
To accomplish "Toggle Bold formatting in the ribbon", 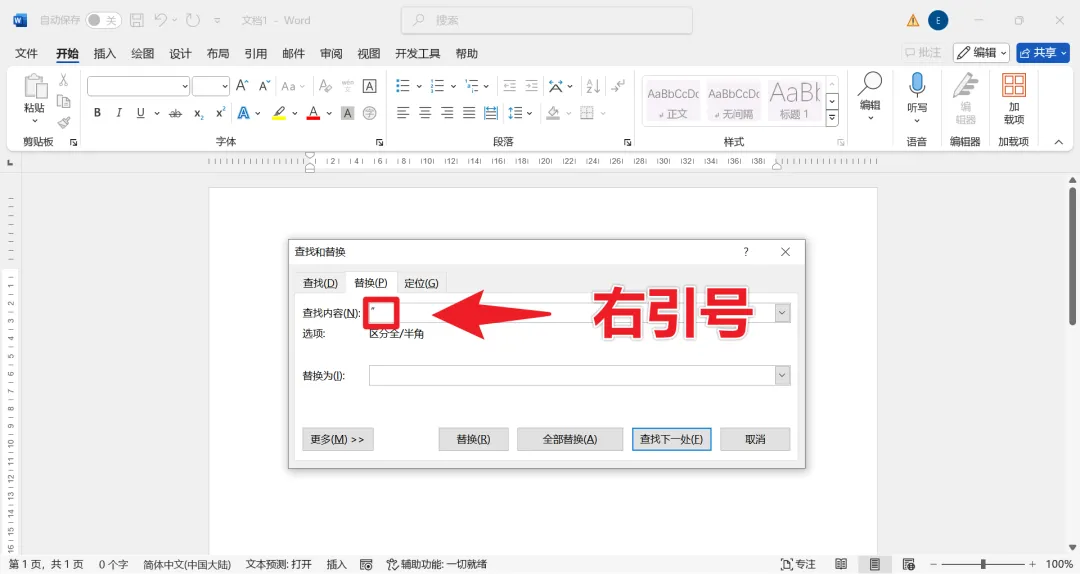I will (97, 113).
